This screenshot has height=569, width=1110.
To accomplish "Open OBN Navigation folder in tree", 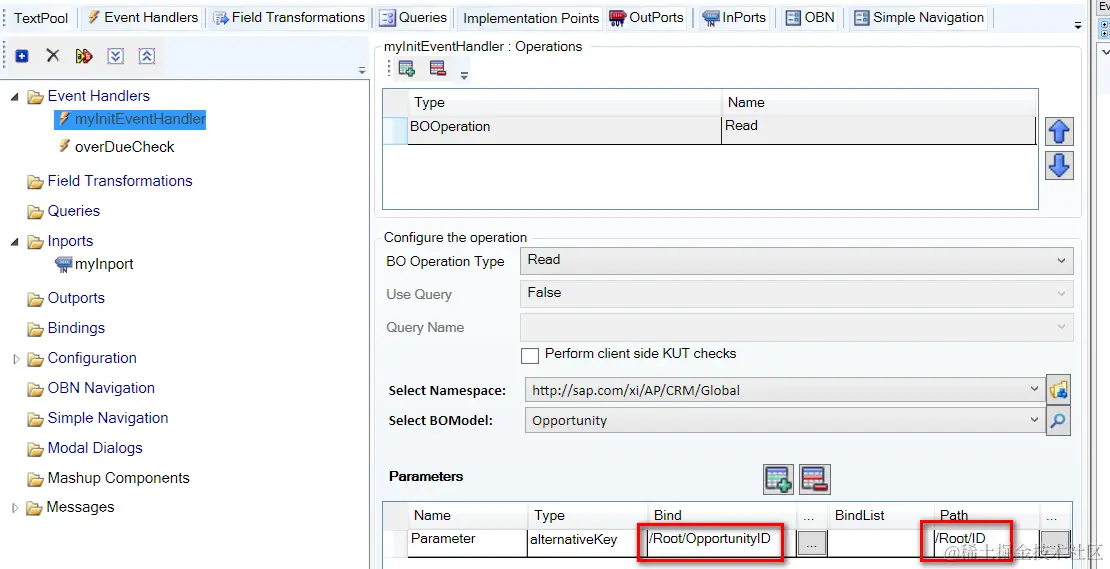I will (x=91, y=388).
